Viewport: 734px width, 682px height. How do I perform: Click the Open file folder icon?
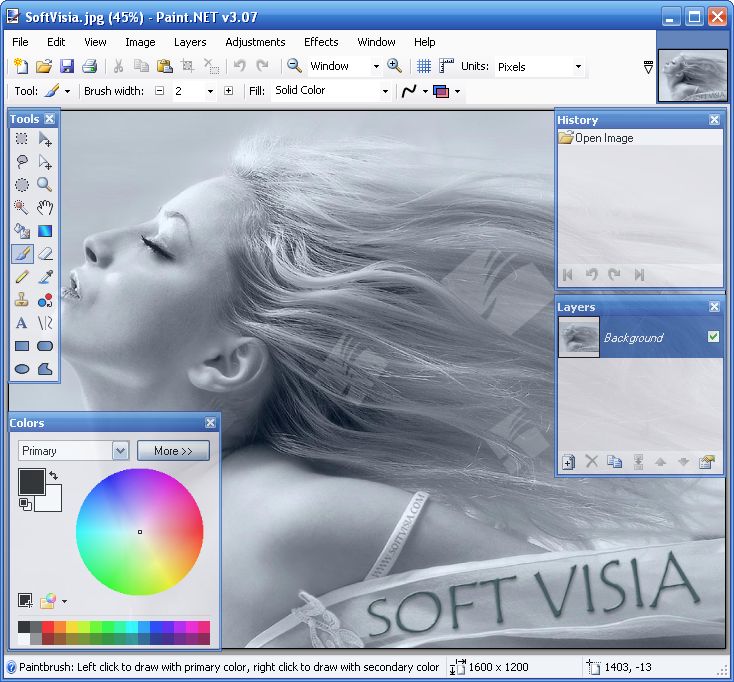44,66
